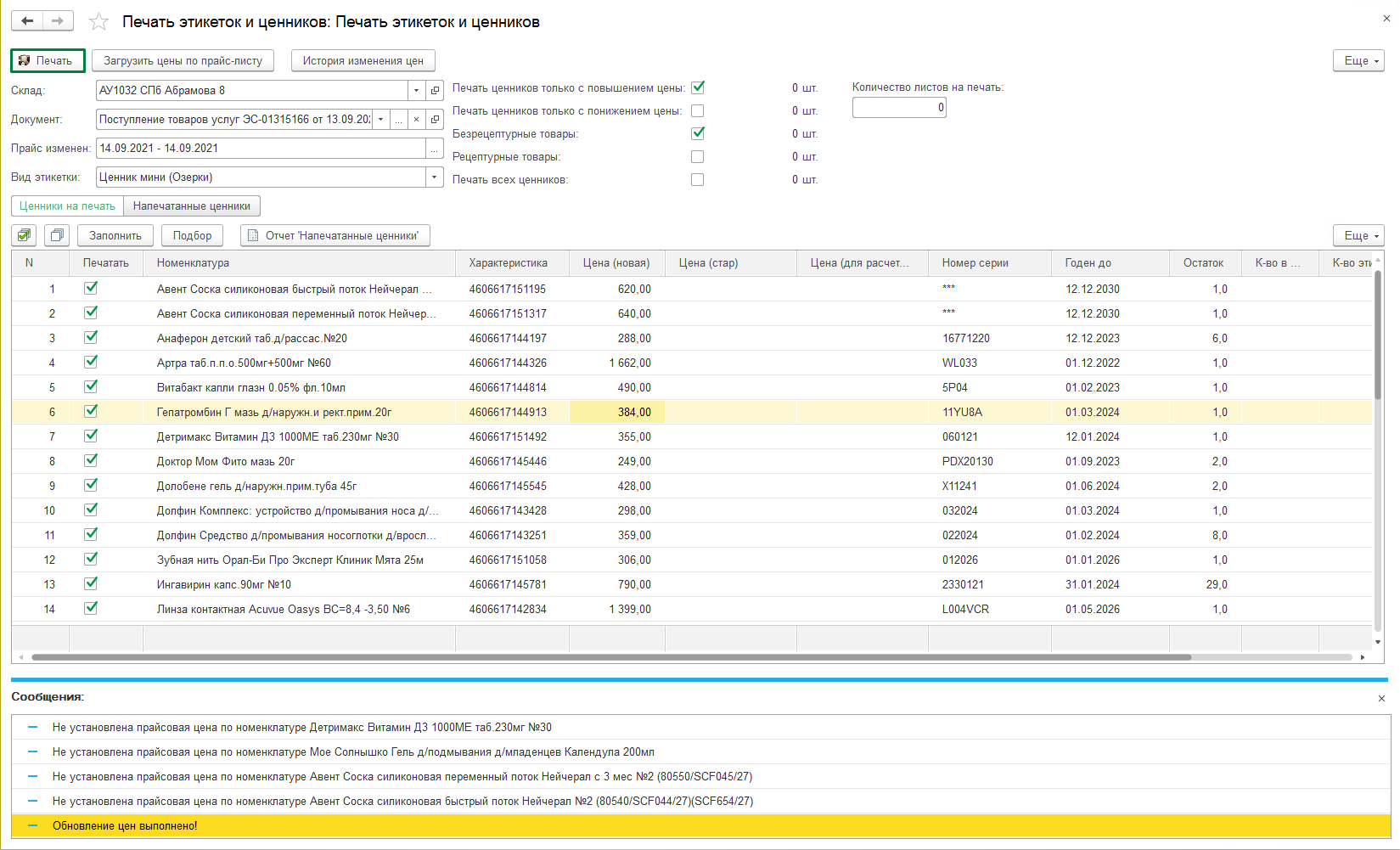Viewport: 1400px width, 850px height.
Task: Enable printing price tags only with price decrease
Action: pyautogui.click(x=697, y=111)
